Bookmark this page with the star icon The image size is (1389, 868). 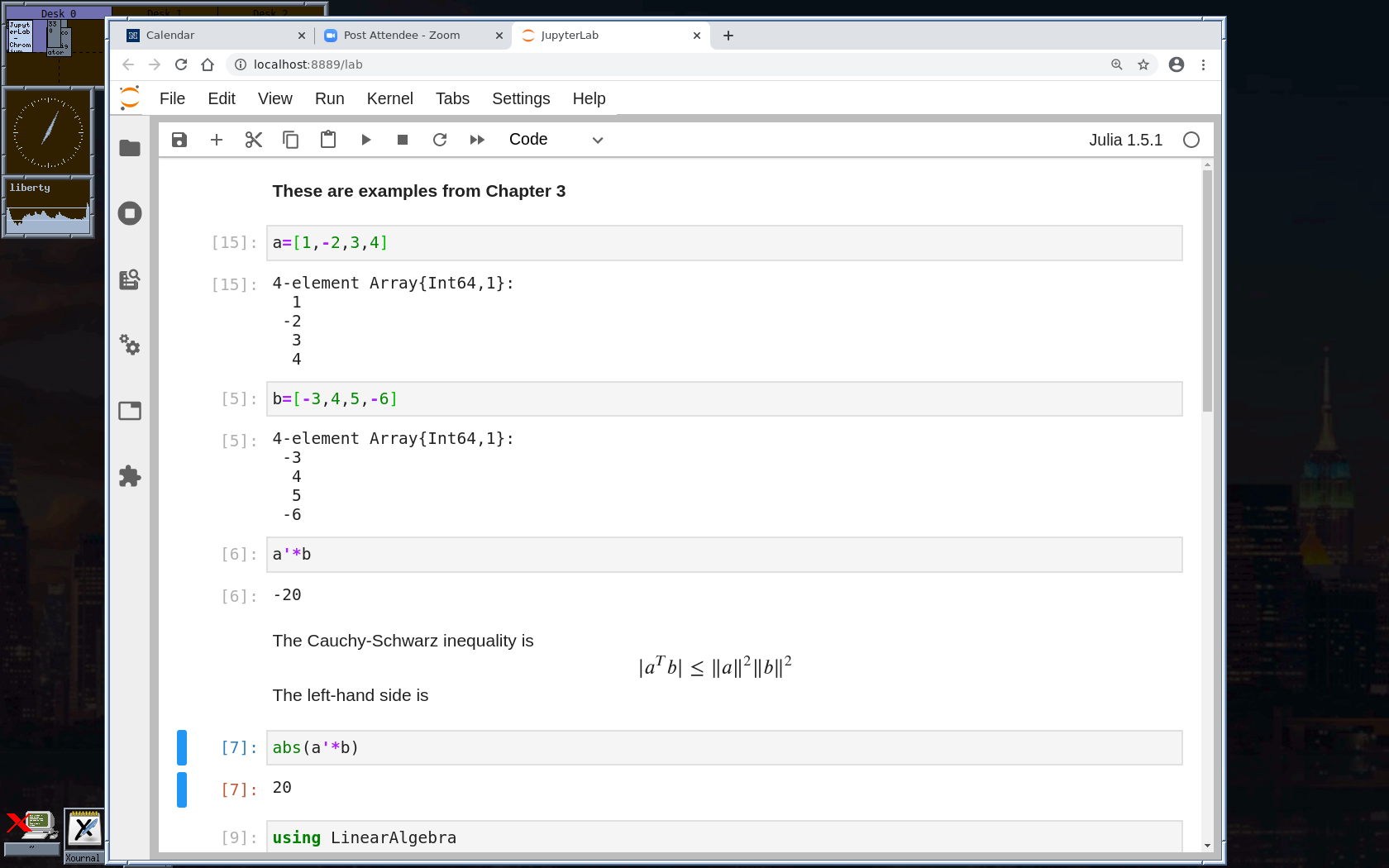coord(1143,64)
